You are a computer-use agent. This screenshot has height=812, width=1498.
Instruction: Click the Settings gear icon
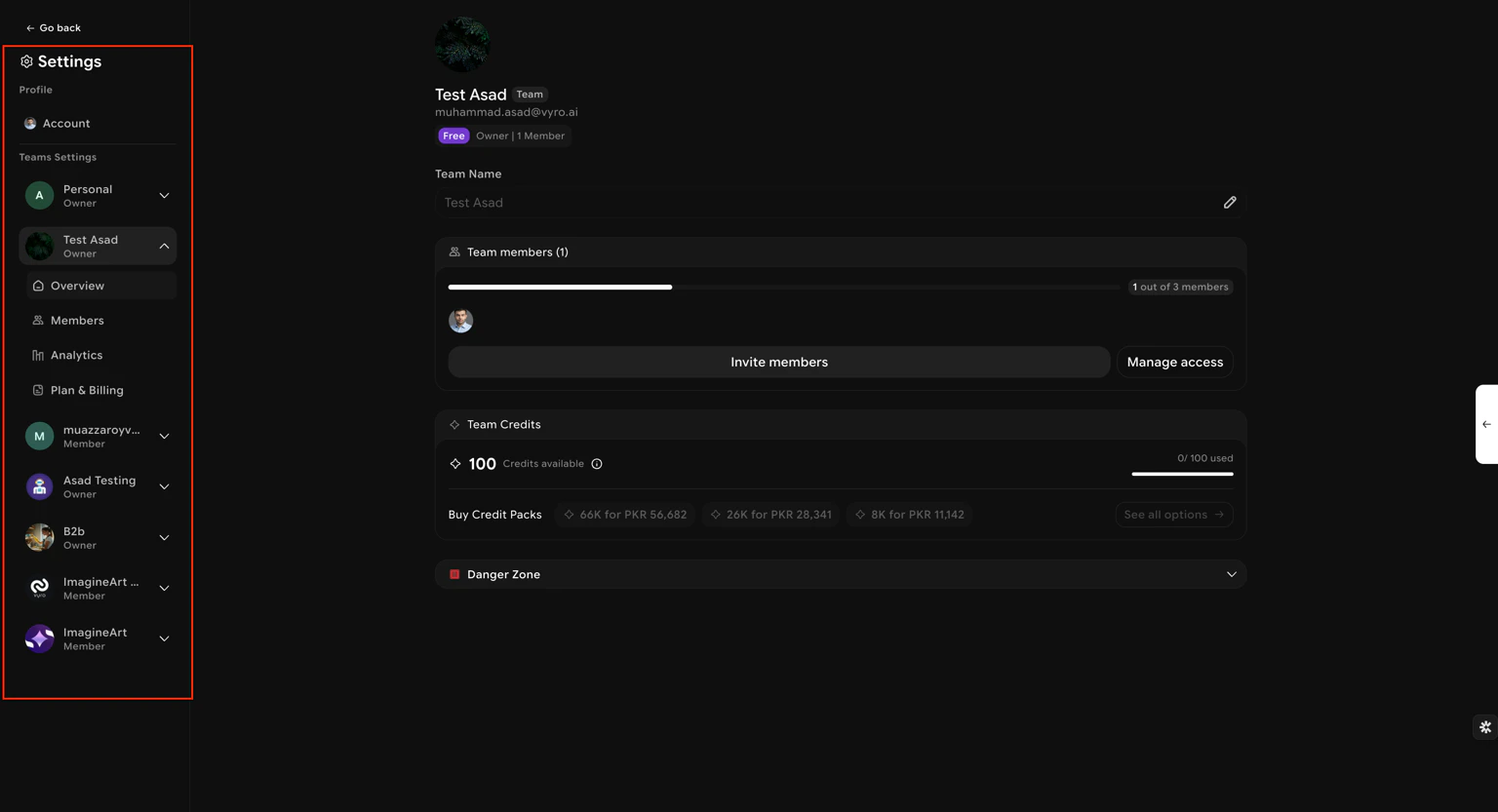[x=26, y=61]
